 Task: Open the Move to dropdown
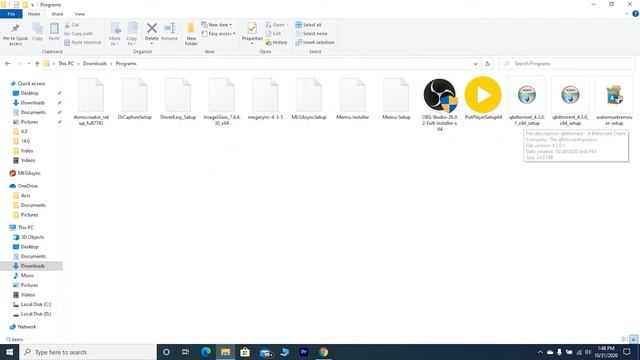click(115, 33)
